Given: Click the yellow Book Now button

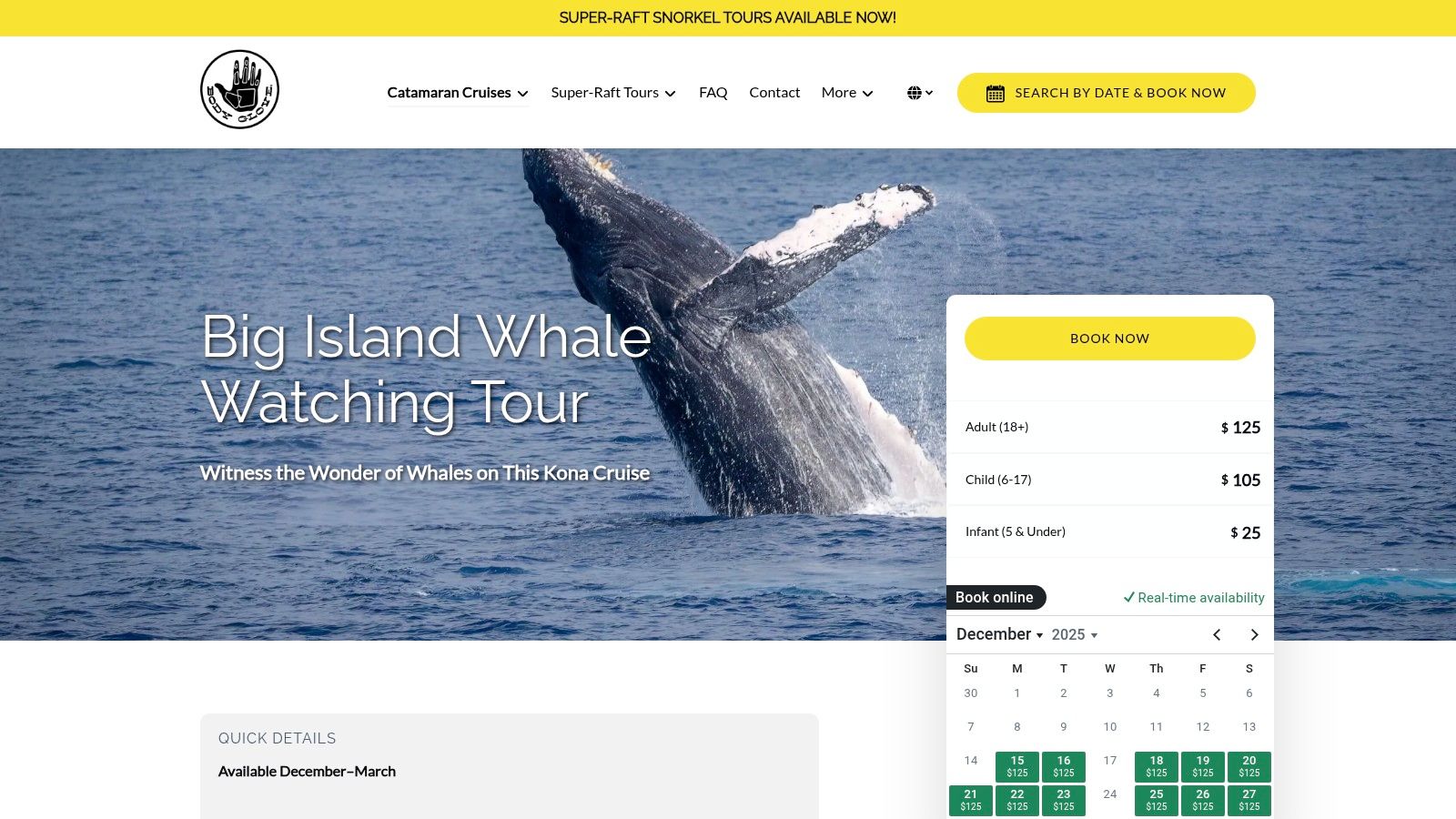Looking at the screenshot, I should 1110,339.
